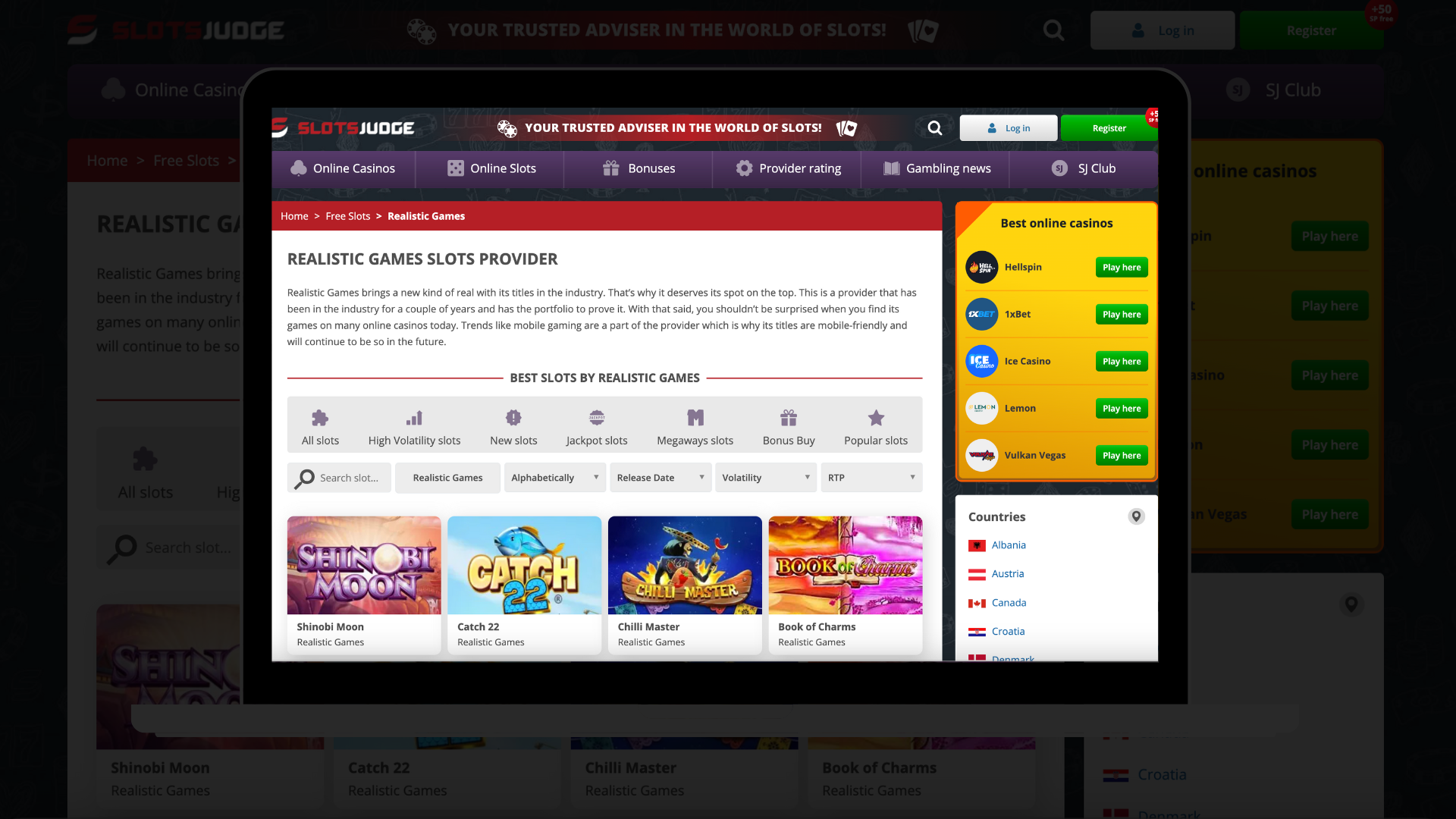The width and height of the screenshot is (1456, 819).
Task: Click the Albania flag icon
Action: (977, 545)
